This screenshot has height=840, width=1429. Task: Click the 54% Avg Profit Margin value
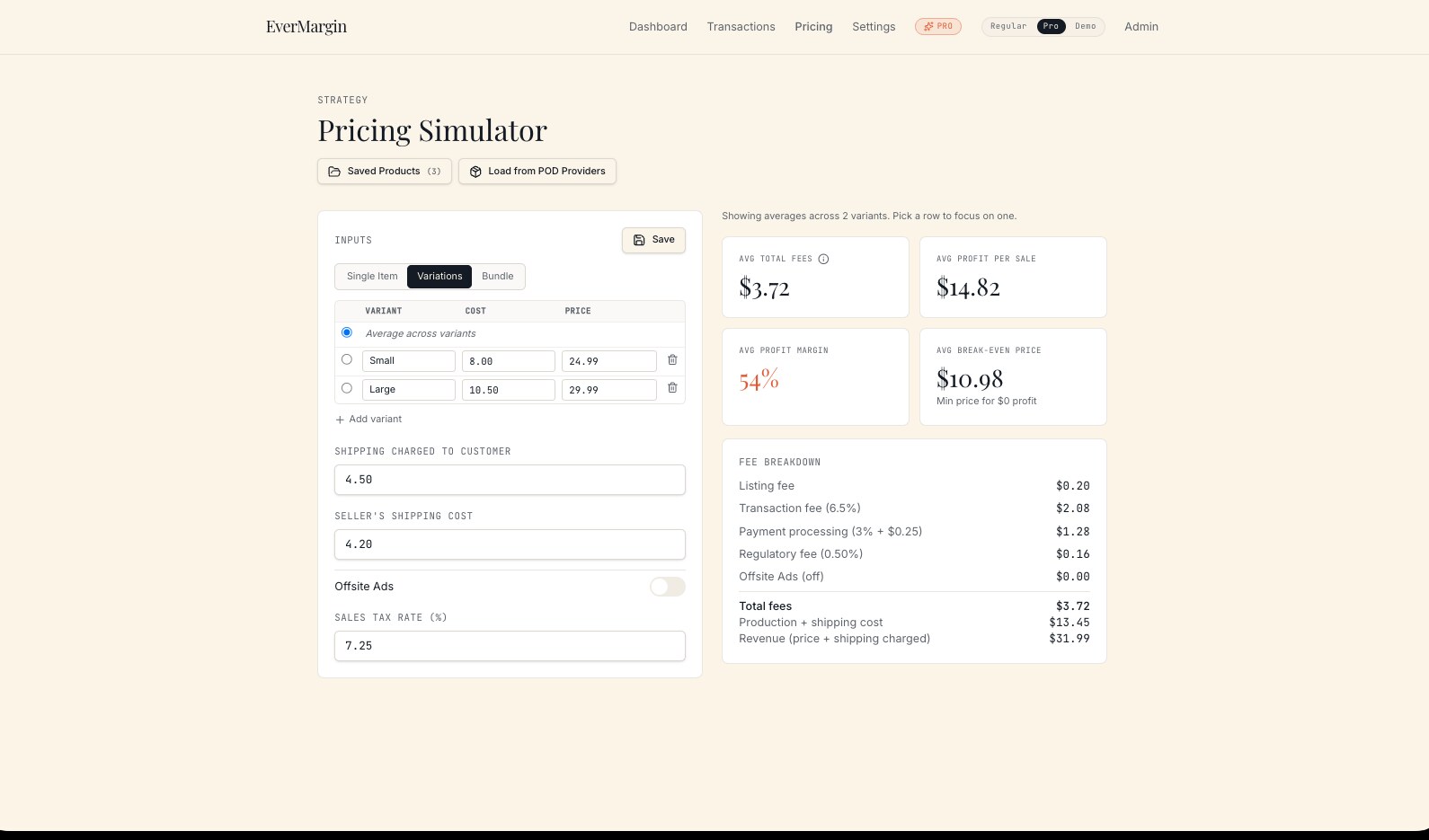[x=759, y=380]
